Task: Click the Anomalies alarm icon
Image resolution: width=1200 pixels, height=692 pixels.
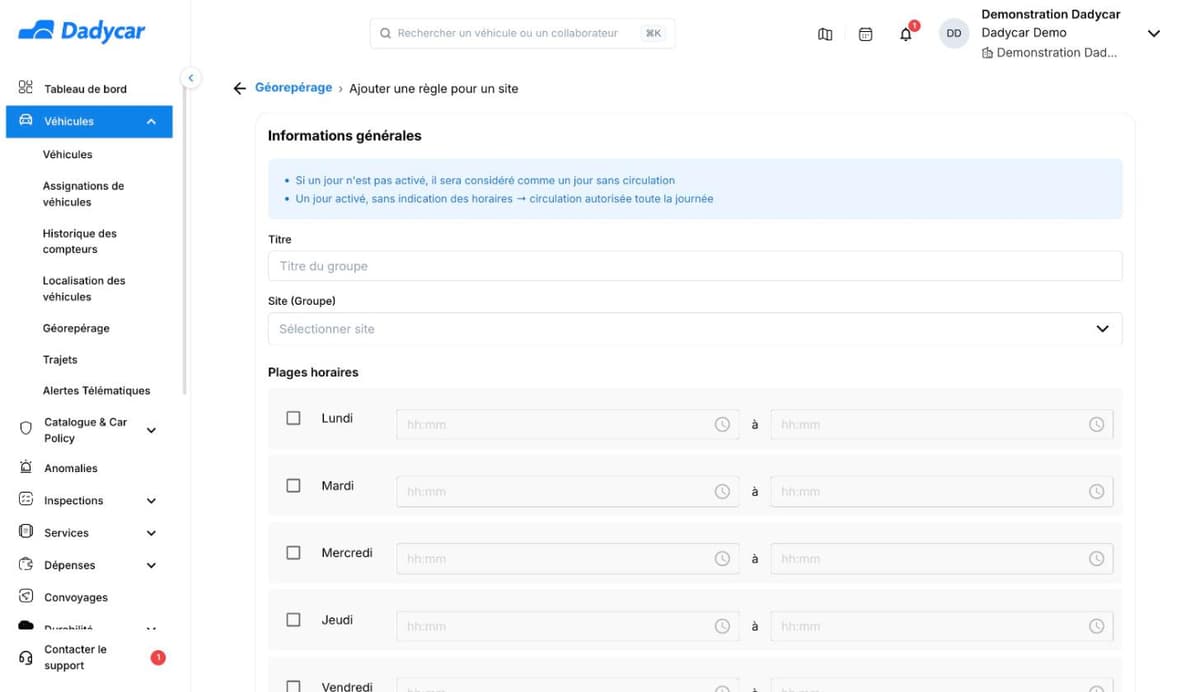Action: 26,468
